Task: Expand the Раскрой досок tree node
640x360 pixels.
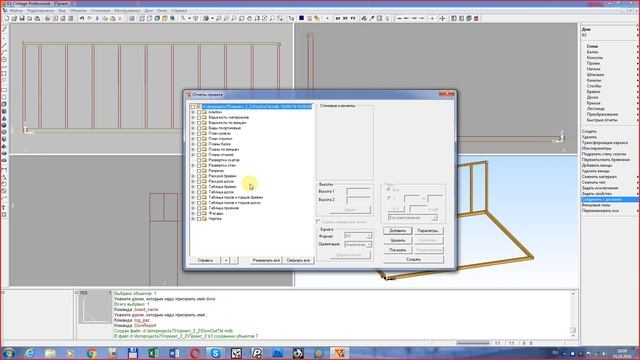Action: (193, 181)
